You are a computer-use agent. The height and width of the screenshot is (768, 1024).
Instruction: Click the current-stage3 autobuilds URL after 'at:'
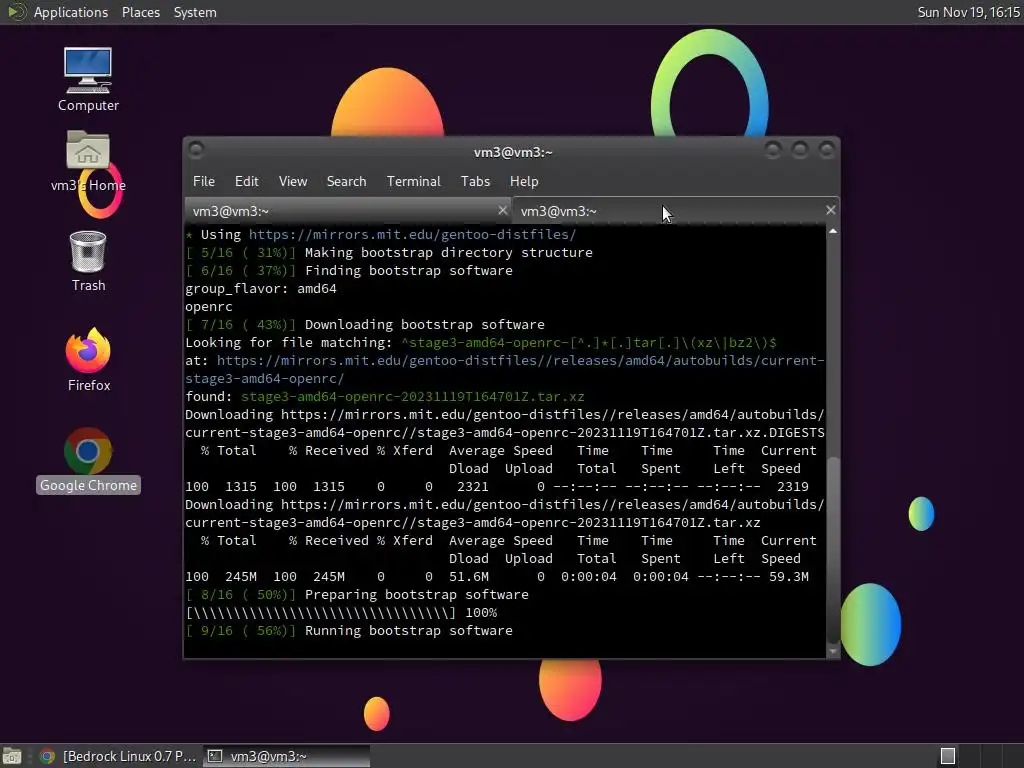pyautogui.click(x=505, y=370)
